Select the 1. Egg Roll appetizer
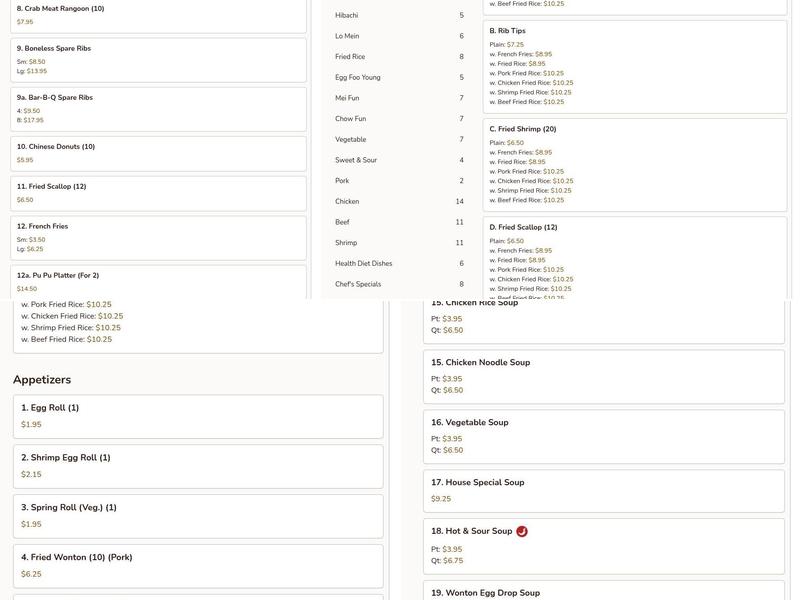 tap(198, 416)
